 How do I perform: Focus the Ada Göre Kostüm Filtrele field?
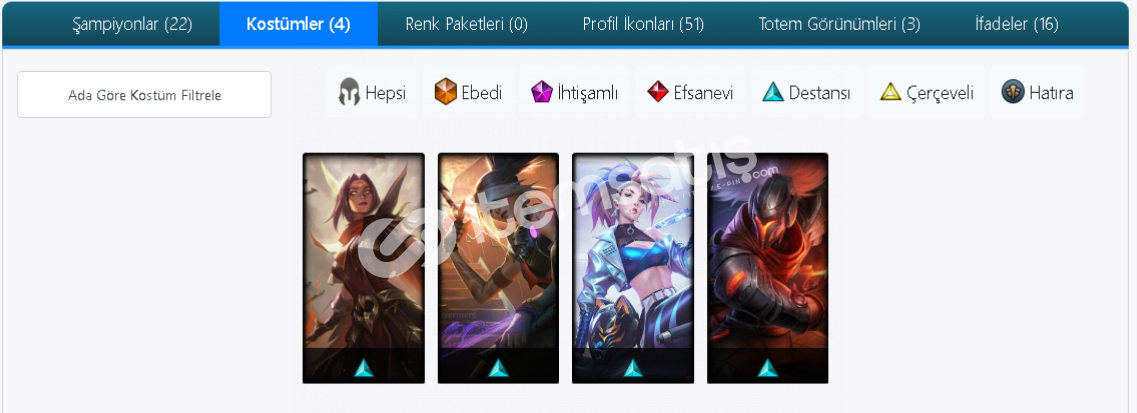pos(144,94)
